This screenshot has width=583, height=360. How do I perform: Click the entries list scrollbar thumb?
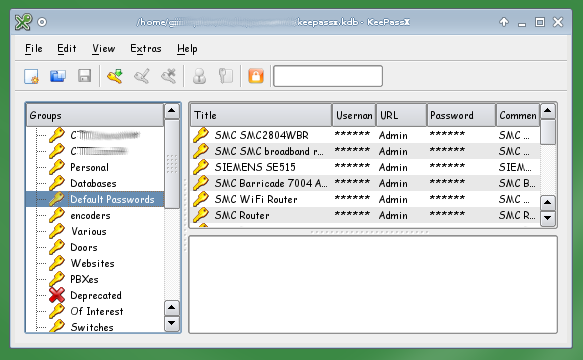[548, 132]
